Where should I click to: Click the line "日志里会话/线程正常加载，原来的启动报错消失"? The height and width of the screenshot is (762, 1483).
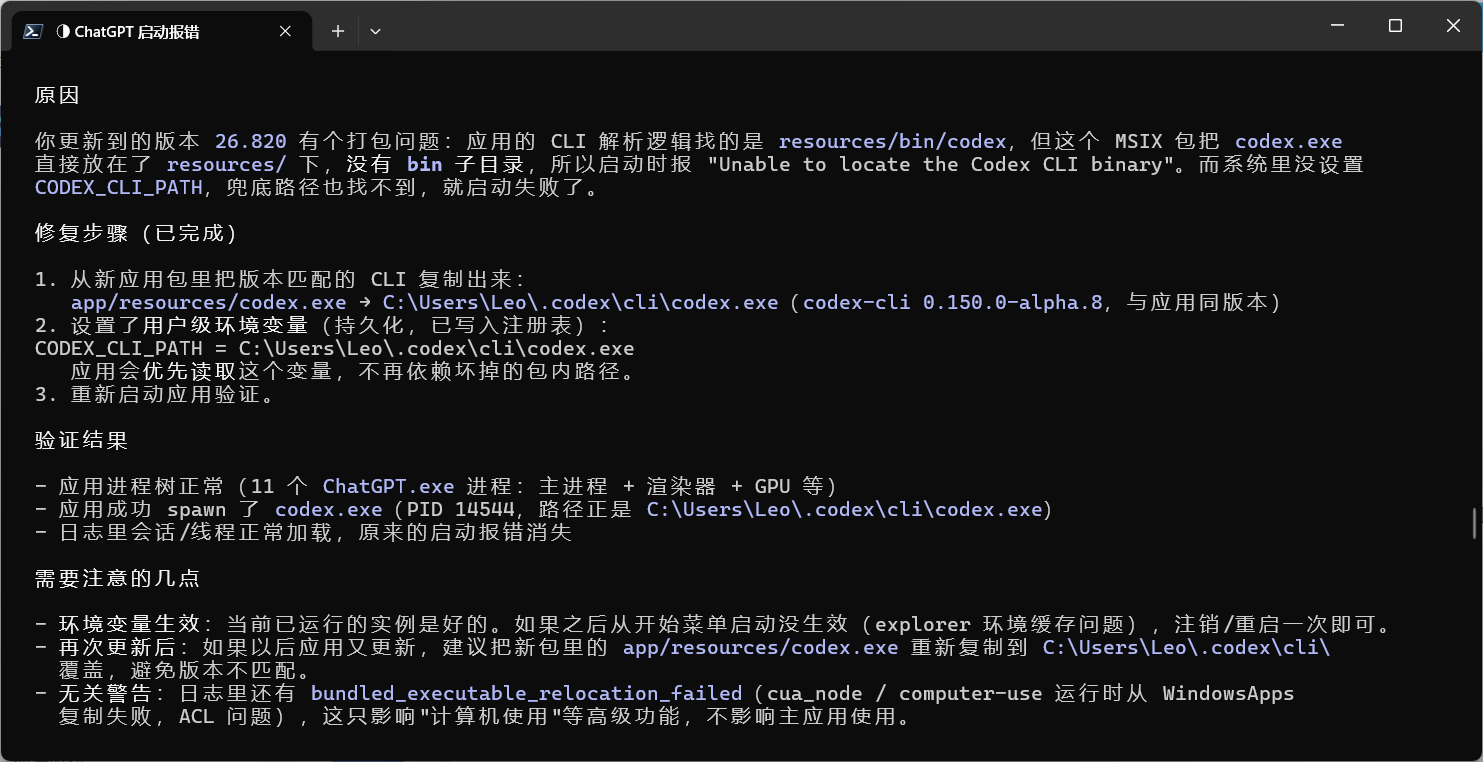(314, 532)
